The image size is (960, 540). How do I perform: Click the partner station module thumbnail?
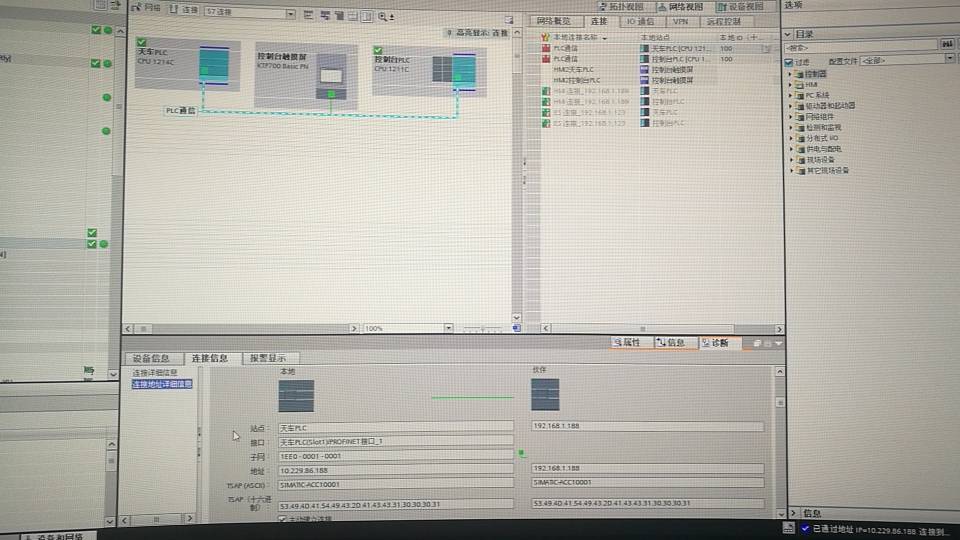pyautogui.click(x=545, y=395)
